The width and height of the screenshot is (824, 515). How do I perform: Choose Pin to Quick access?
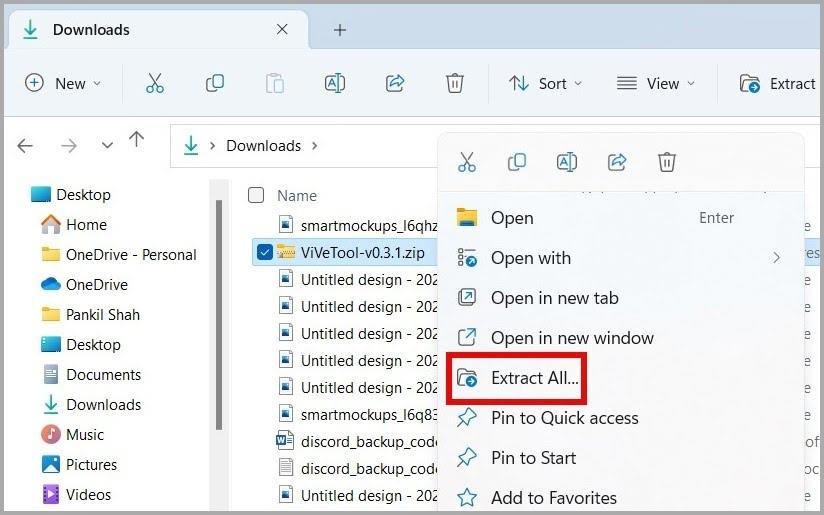[620, 418]
